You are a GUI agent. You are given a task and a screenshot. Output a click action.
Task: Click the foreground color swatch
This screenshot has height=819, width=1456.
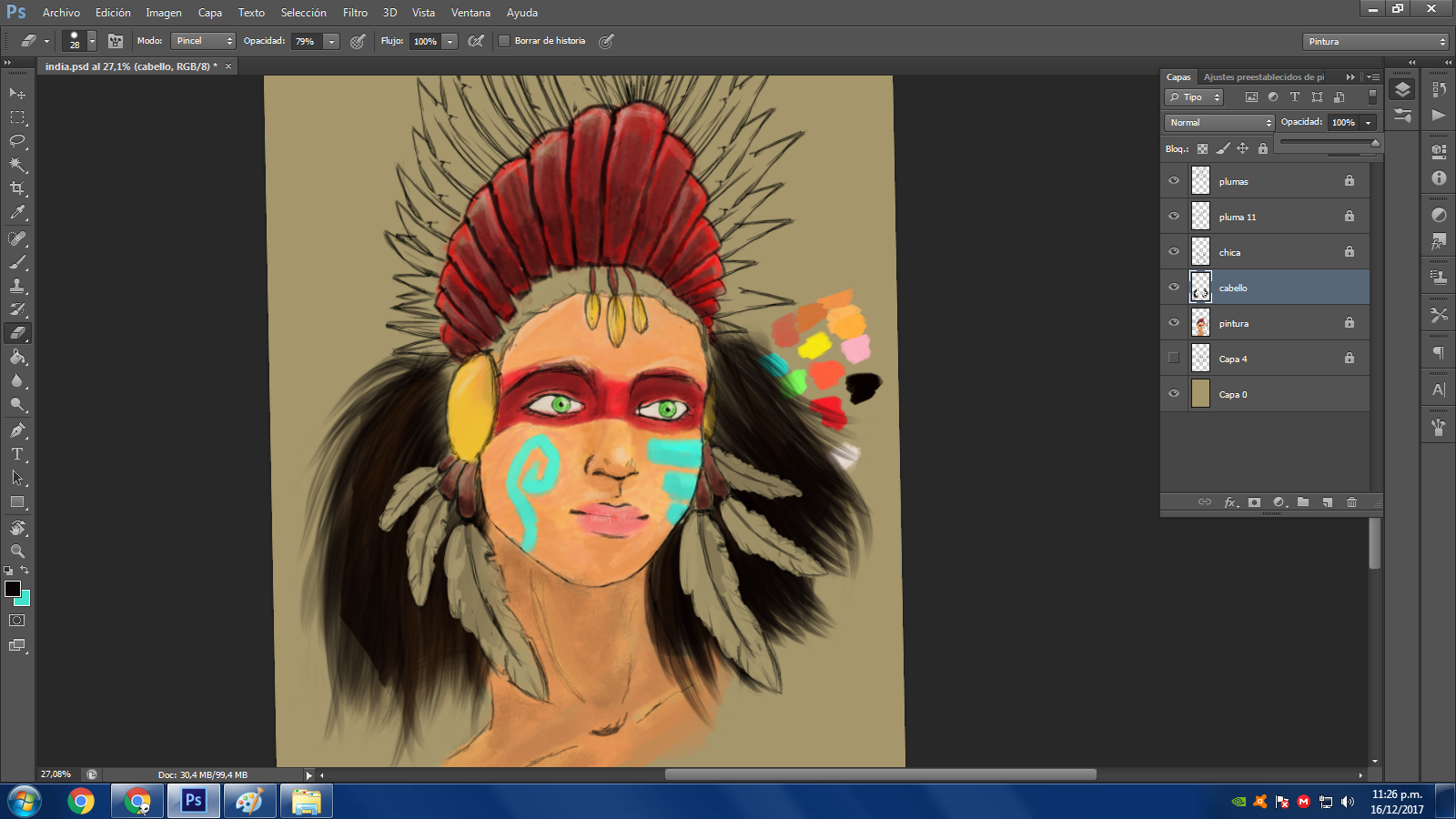(x=13, y=589)
